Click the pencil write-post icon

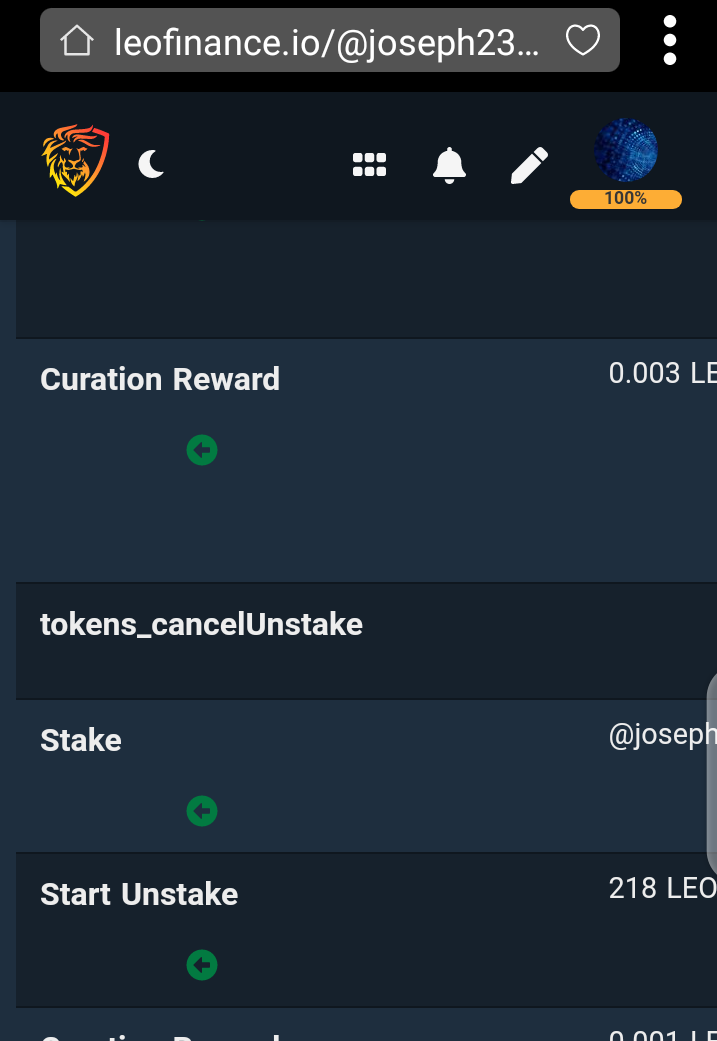coord(529,165)
